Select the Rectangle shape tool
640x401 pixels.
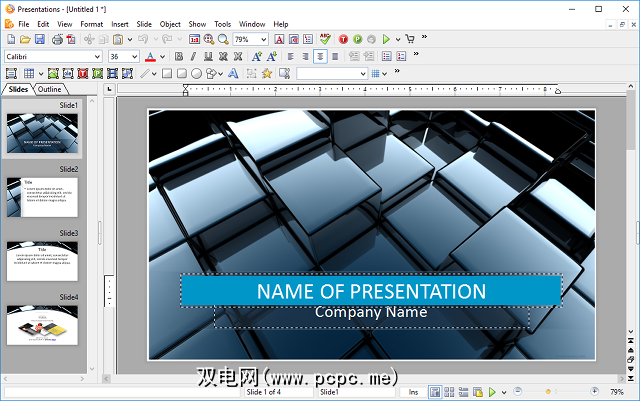(167, 73)
